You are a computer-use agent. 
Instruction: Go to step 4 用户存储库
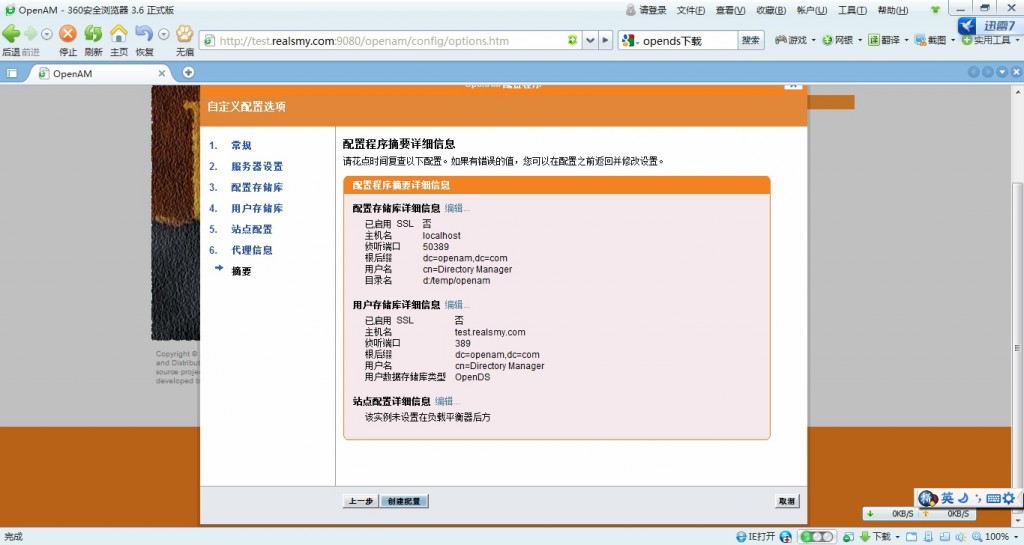pyautogui.click(x=257, y=208)
